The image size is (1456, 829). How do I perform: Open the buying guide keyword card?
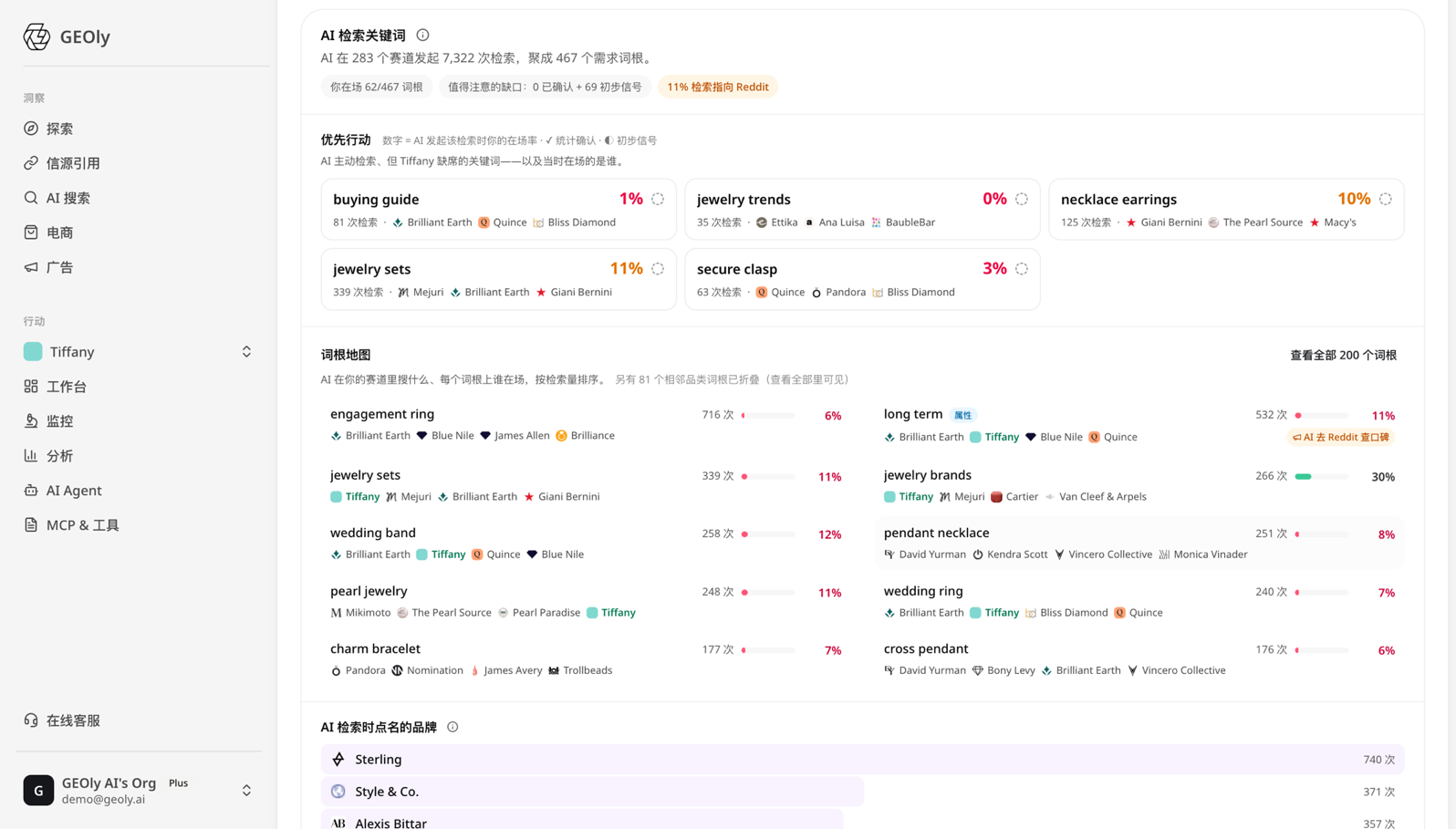tap(498, 210)
